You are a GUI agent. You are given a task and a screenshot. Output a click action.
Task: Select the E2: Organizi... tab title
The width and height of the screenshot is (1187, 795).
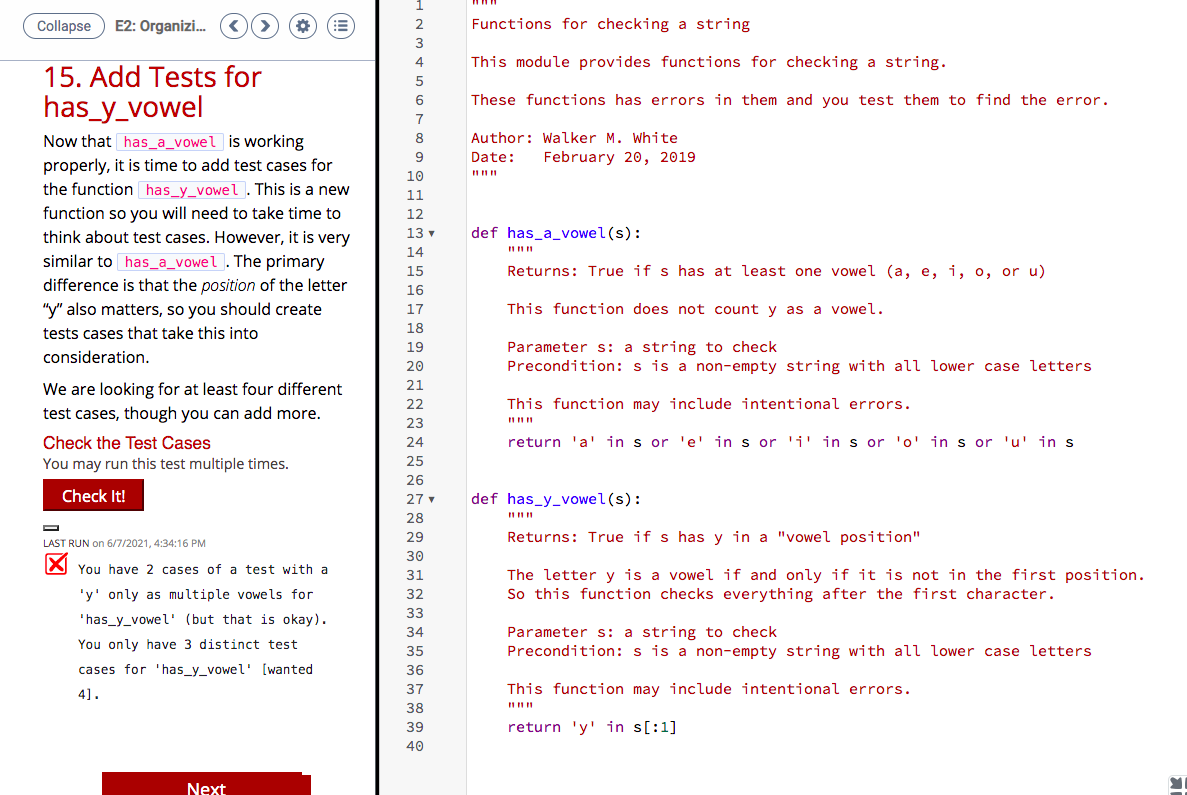click(160, 26)
